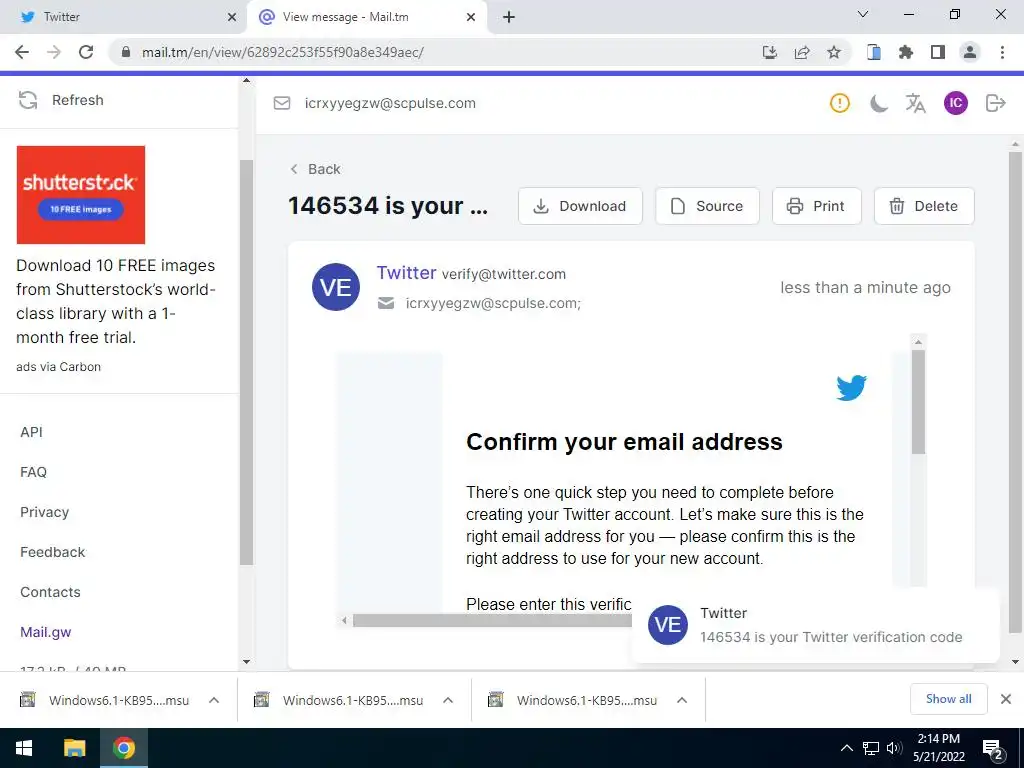The height and width of the screenshot is (768, 1024).
Task: Open Chrome profile avatar icon
Action: (x=970, y=52)
